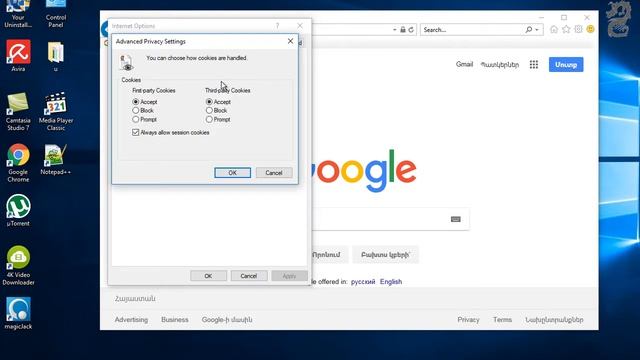Click OK in Advanced Privacy Settings

[x=232, y=173]
